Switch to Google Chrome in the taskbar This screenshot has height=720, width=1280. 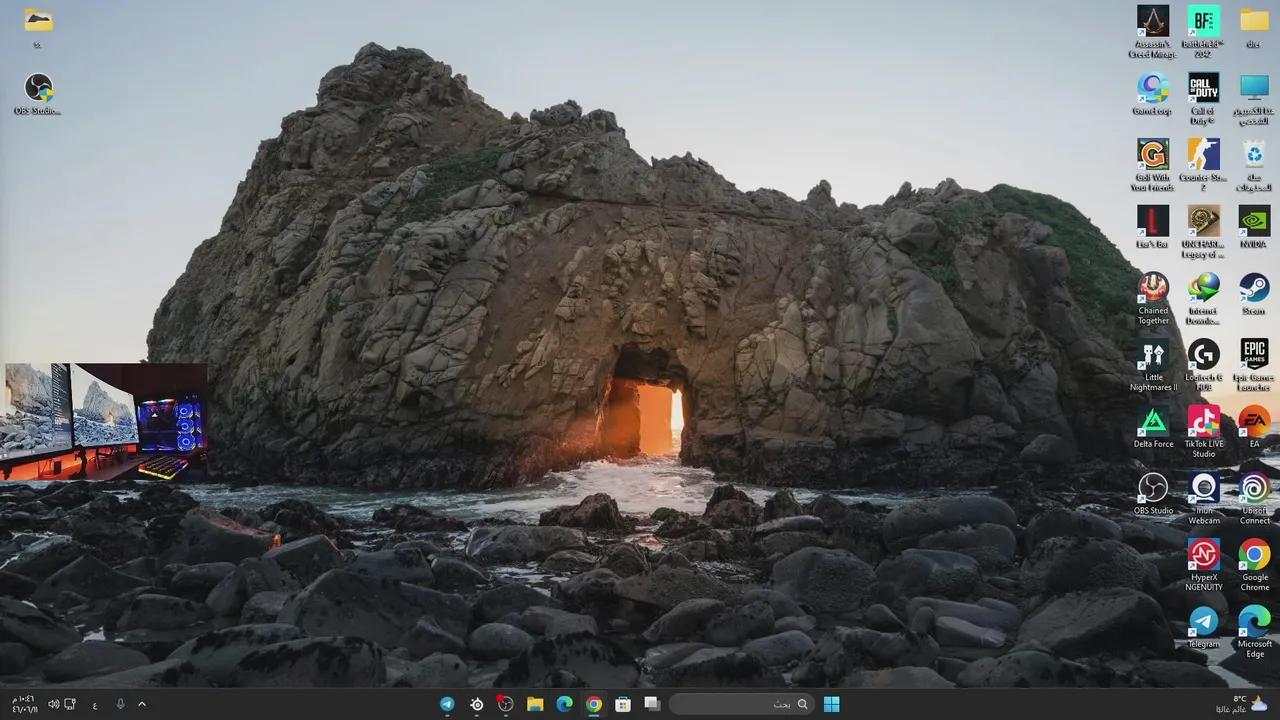click(594, 704)
